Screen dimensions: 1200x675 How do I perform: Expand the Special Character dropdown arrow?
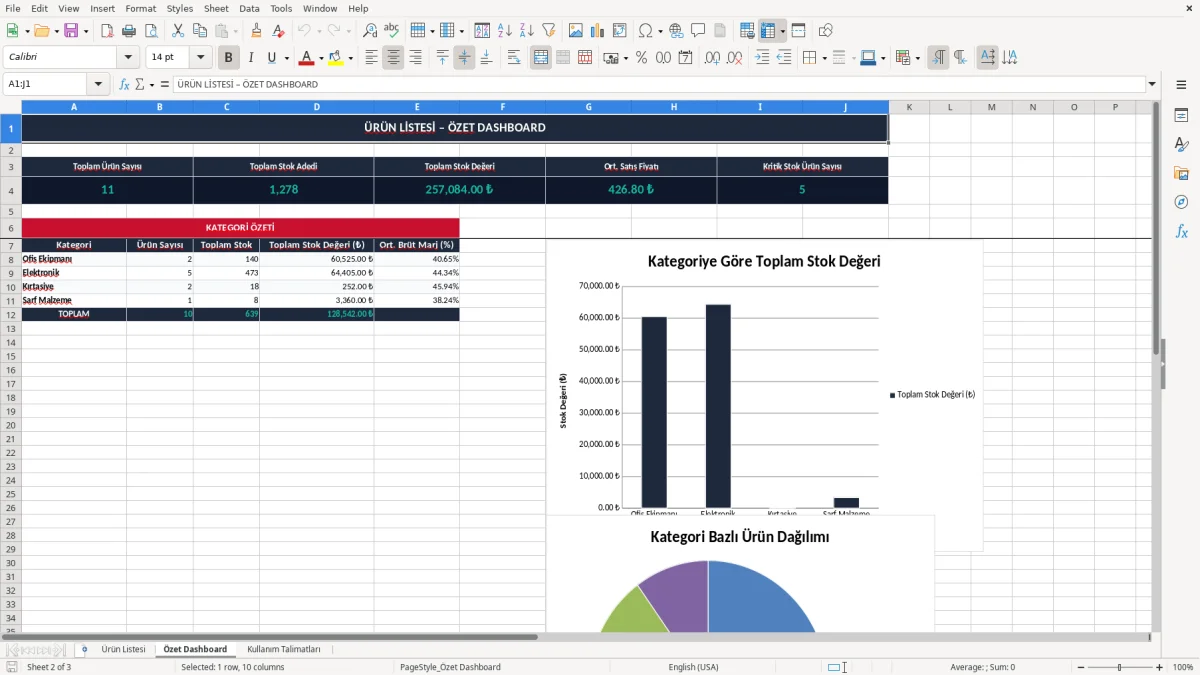[659, 31]
